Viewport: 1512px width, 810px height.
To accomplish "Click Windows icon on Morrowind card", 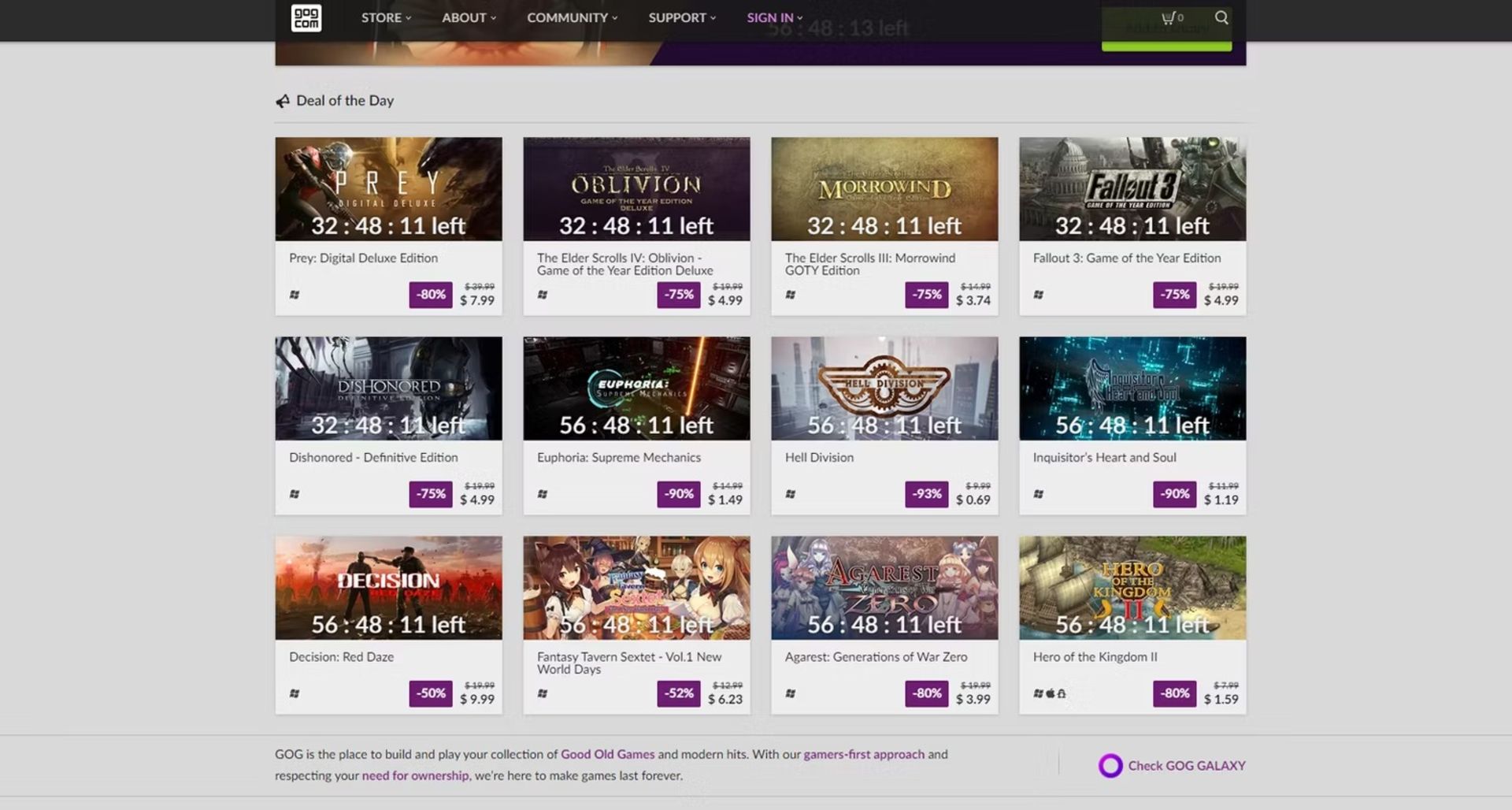I will click(x=791, y=295).
